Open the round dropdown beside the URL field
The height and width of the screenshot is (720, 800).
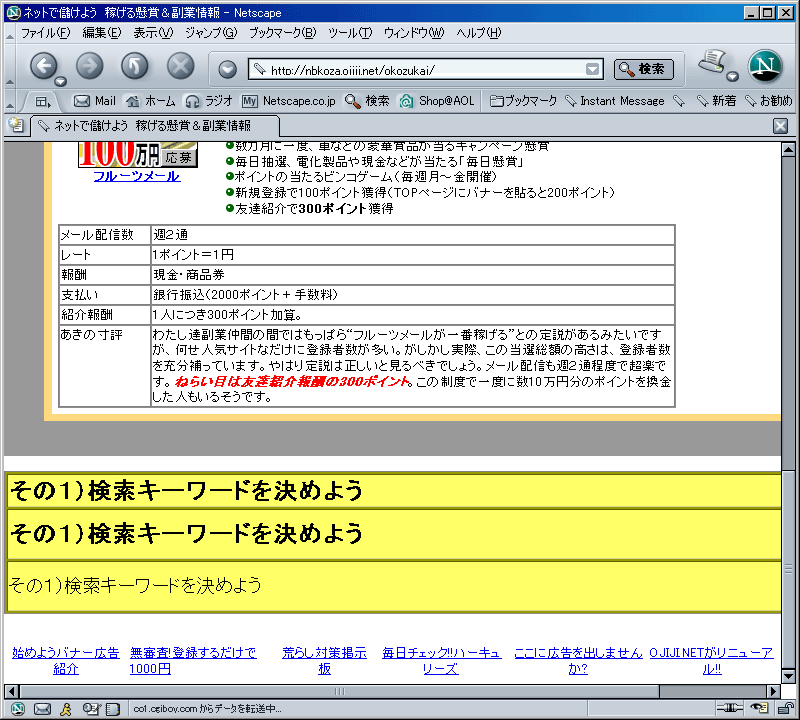(228, 69)
